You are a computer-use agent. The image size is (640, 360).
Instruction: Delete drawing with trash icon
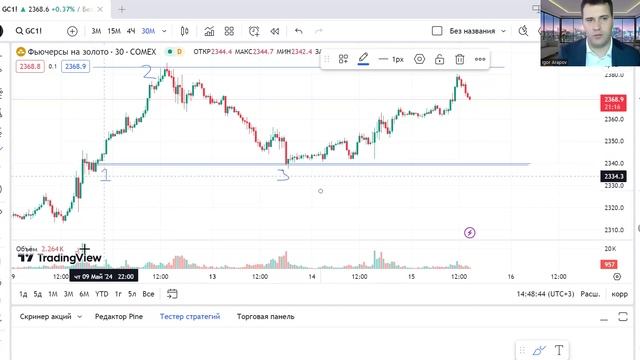coord(460,59)
